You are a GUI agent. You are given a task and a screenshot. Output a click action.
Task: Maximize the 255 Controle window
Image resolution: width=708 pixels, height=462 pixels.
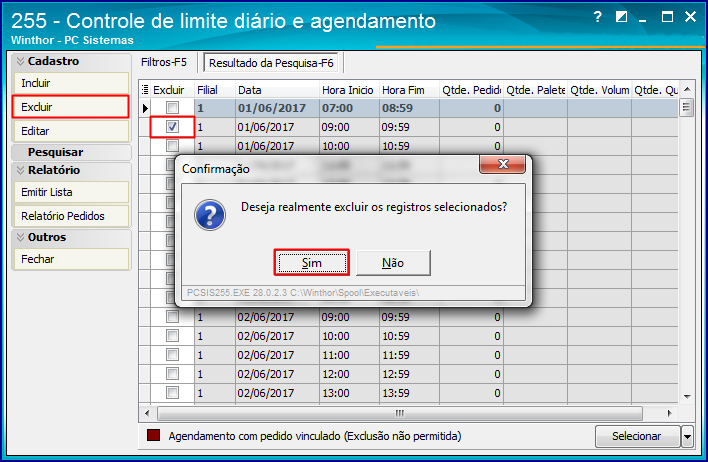click(x=667, y=17)
